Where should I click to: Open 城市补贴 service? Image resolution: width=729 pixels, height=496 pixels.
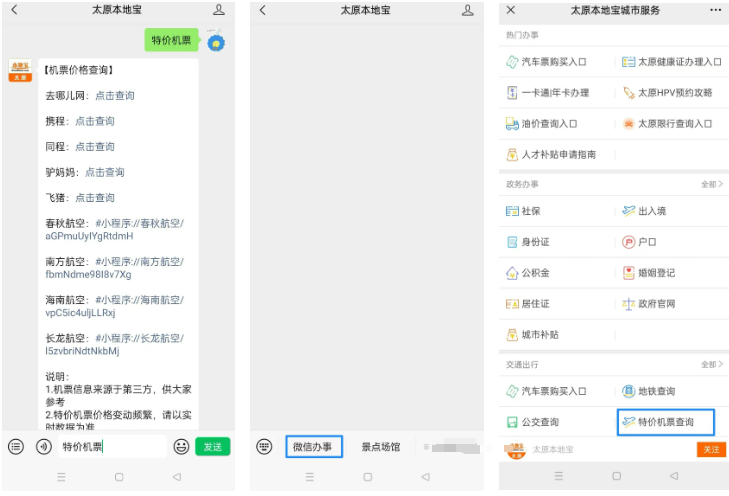click(532, 335)
